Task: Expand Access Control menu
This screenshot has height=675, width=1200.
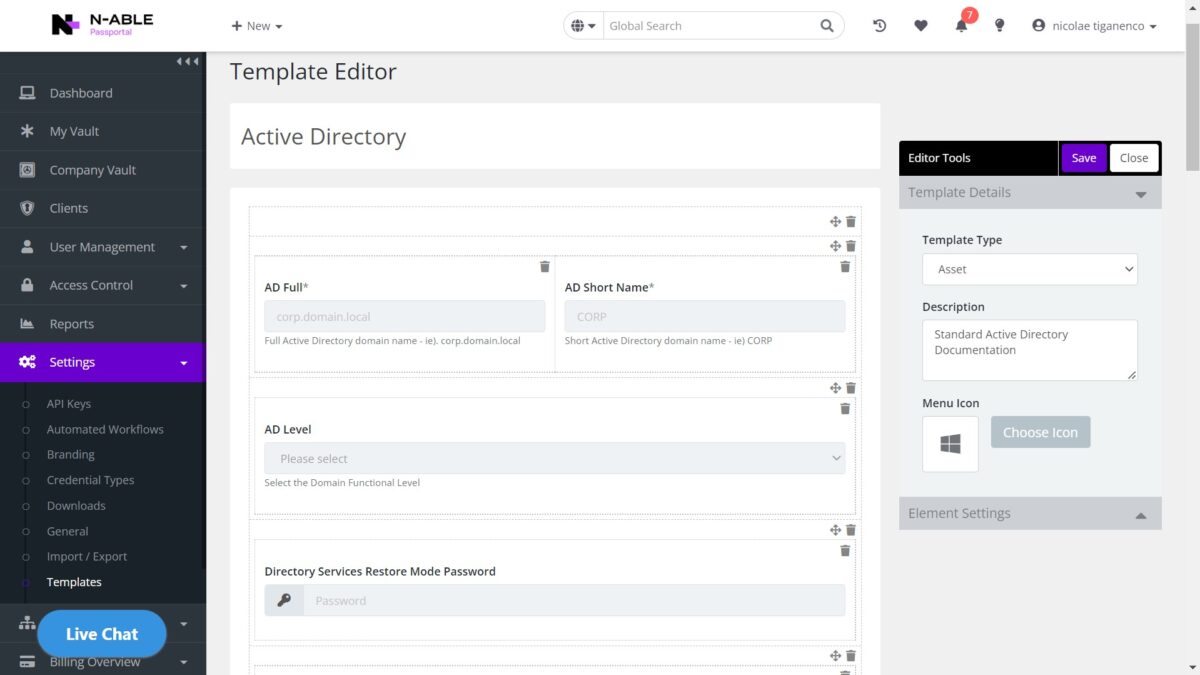Action: pyautogui.click(x=102, y=285)
